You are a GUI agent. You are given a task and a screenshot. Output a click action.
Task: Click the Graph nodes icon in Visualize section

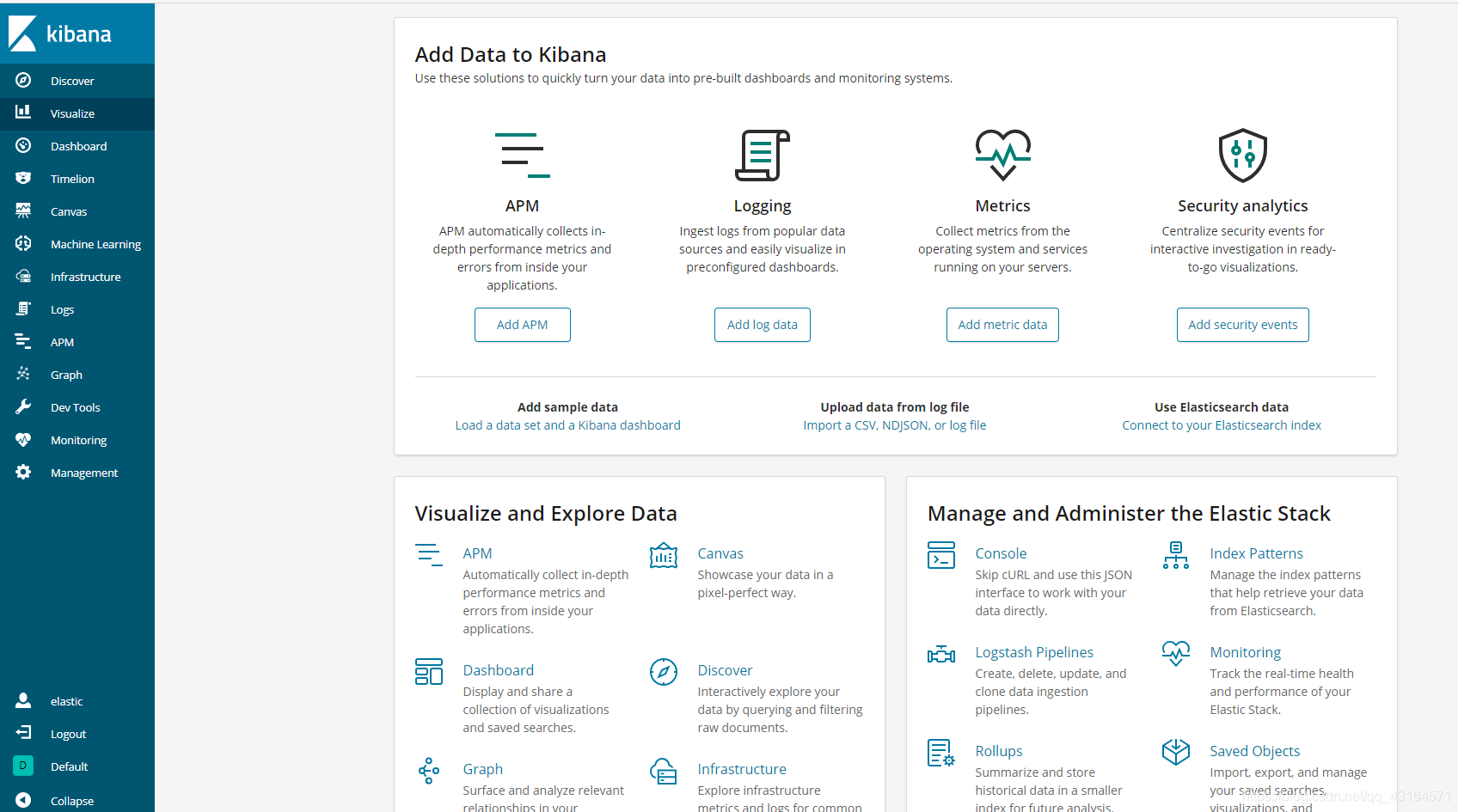[429, 771]
